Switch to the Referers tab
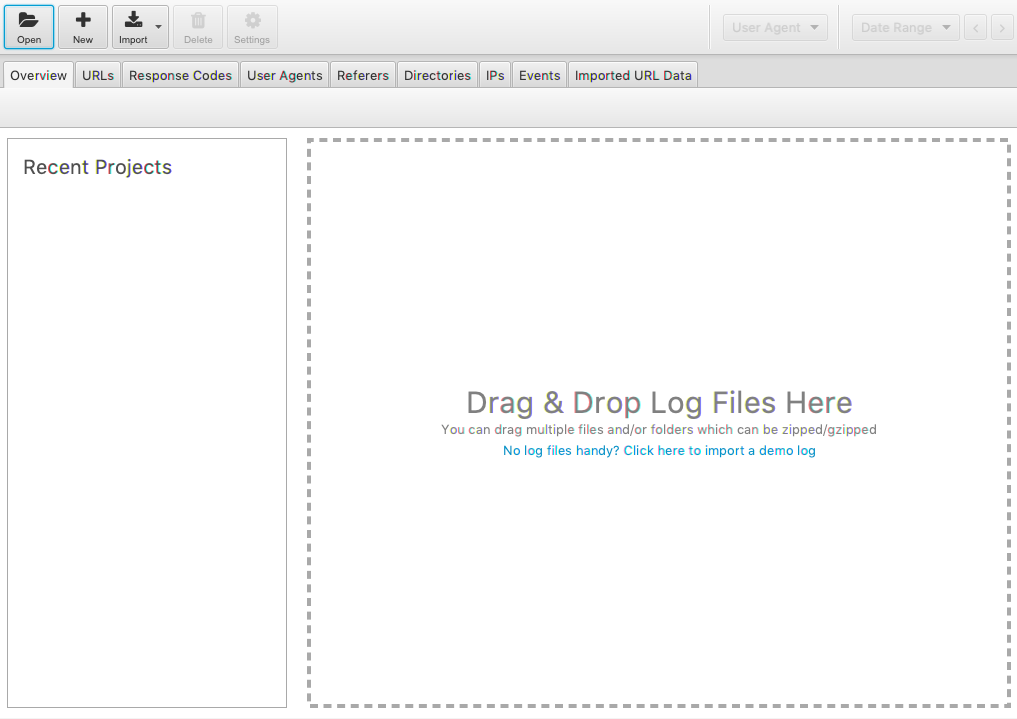This screenshot has width=1017, height=719. [362, 74]
